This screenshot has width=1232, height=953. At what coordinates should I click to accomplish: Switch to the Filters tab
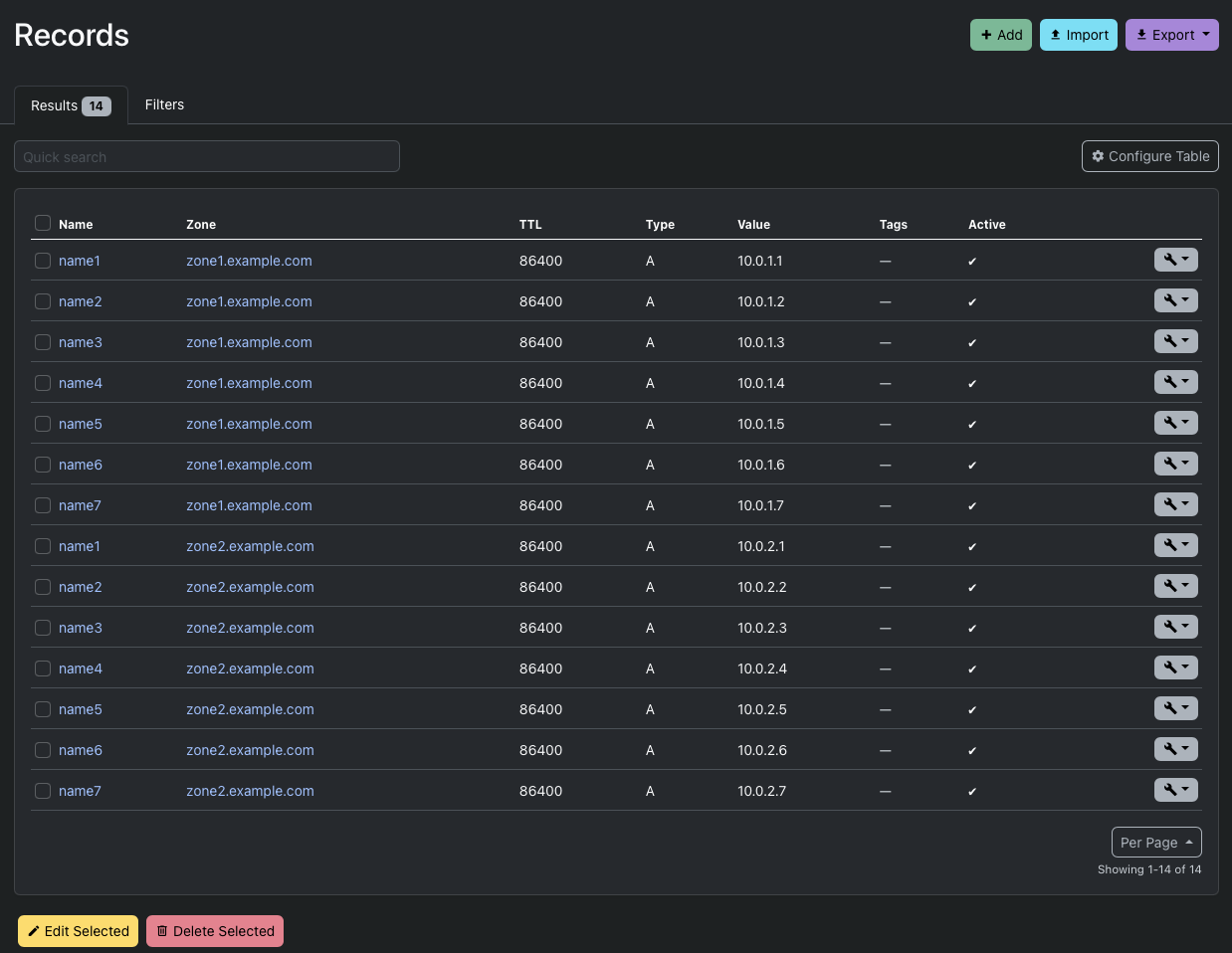(164, 104)
